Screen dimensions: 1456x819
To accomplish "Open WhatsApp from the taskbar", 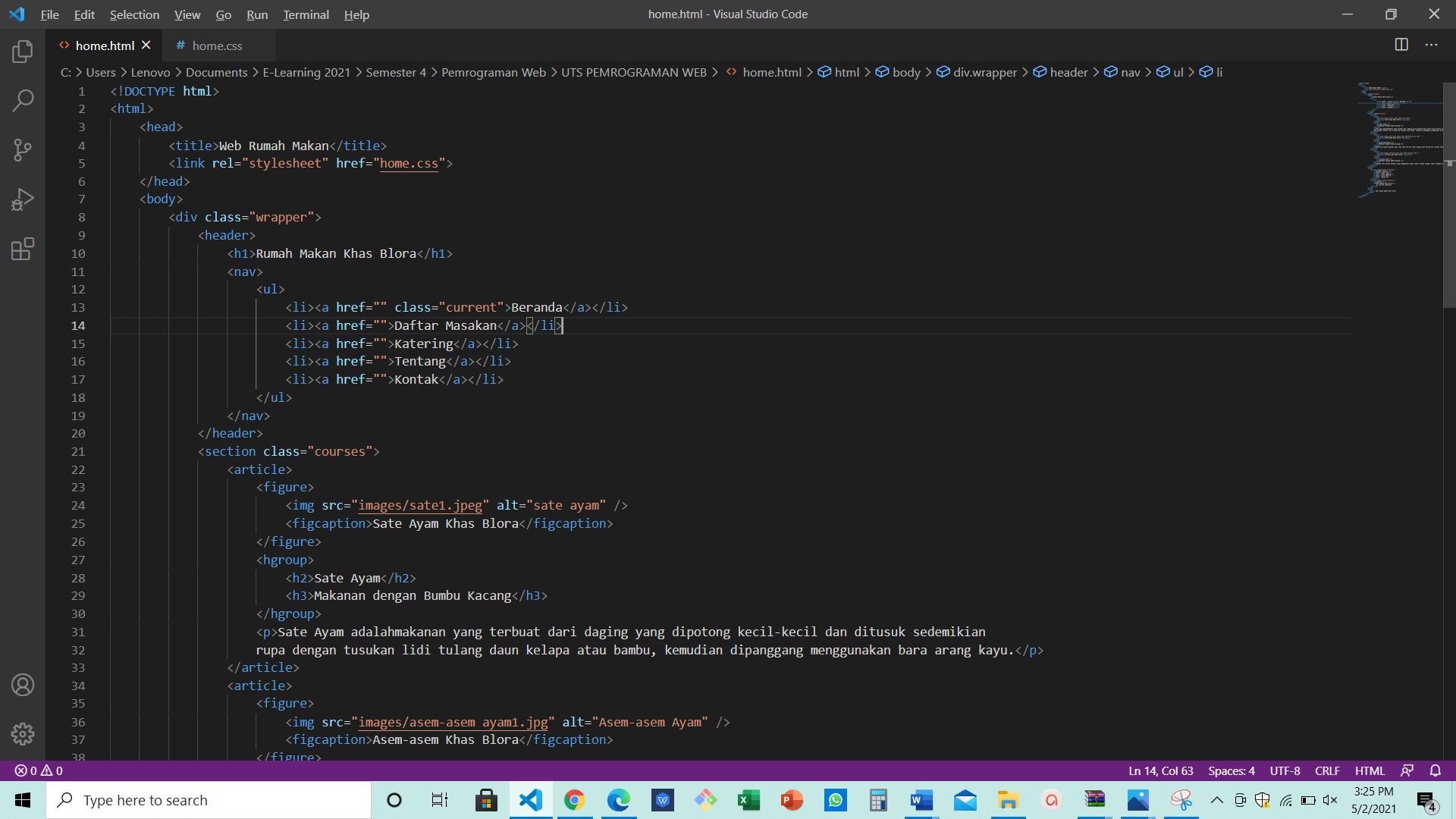I will (835, 800).
